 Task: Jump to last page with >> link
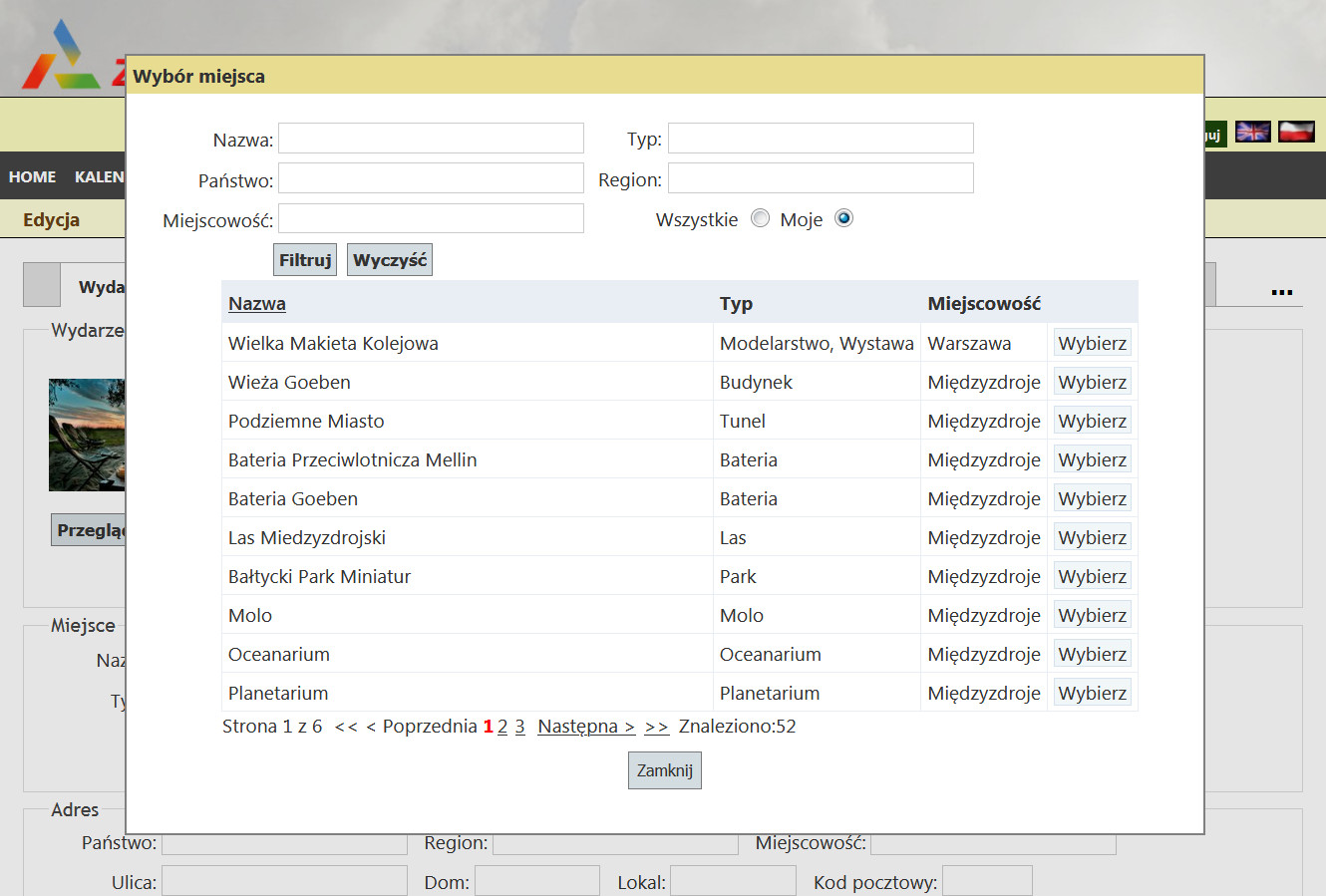click(x=657, y=727)
